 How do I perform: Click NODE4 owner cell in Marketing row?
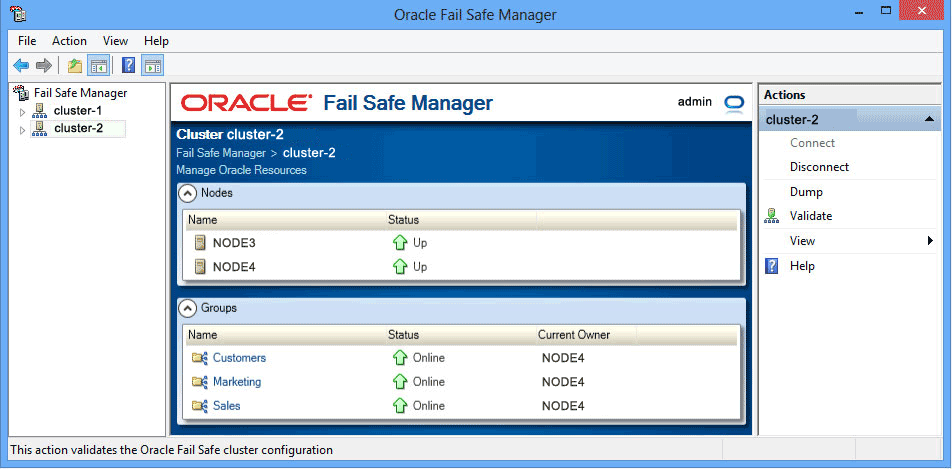[x=563, y=382]
